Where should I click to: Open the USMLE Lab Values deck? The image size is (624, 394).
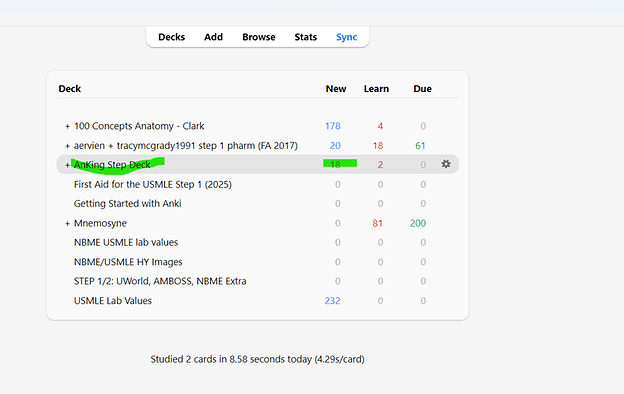(x=113, y=300)
